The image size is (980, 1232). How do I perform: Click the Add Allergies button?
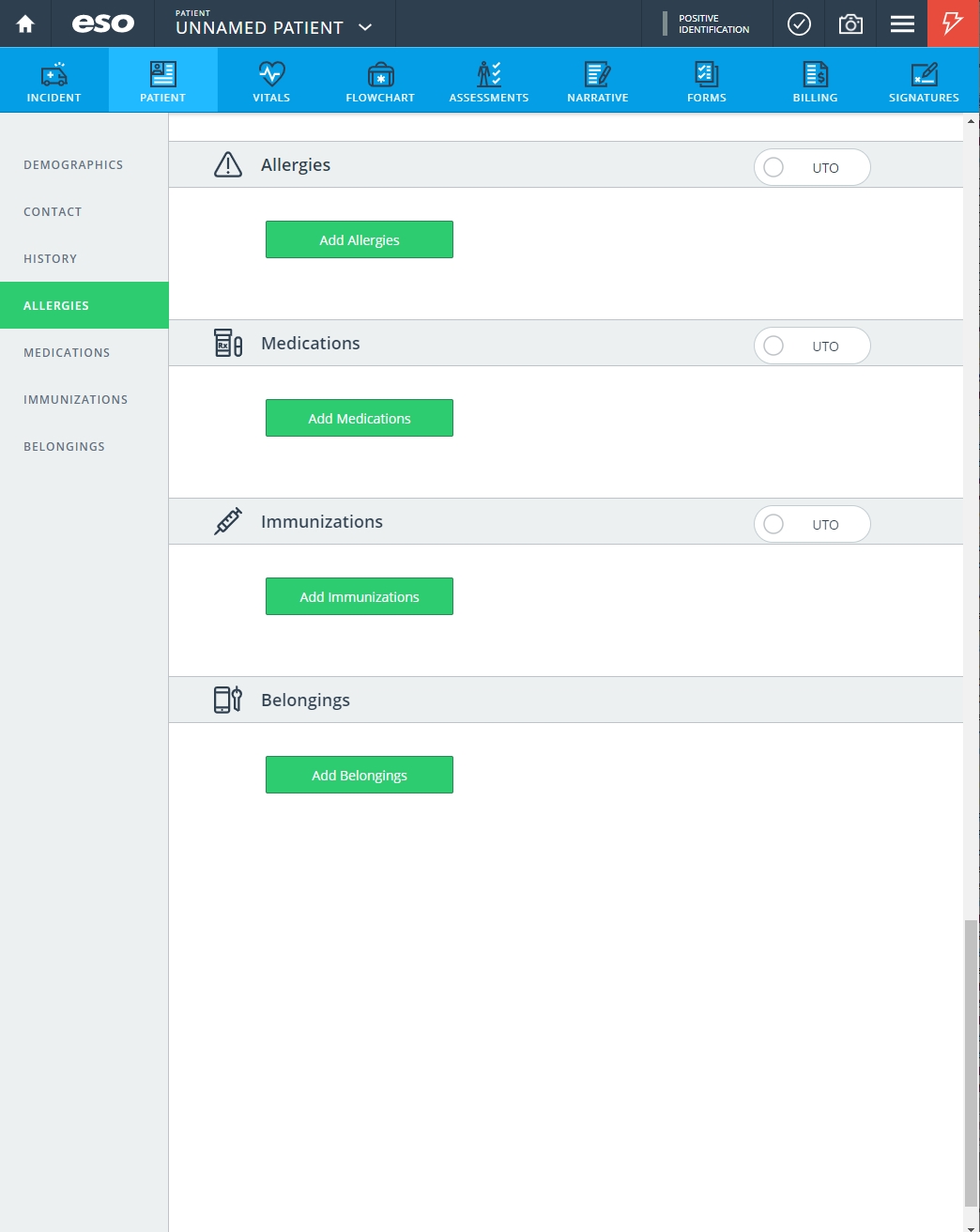[360, 239]
